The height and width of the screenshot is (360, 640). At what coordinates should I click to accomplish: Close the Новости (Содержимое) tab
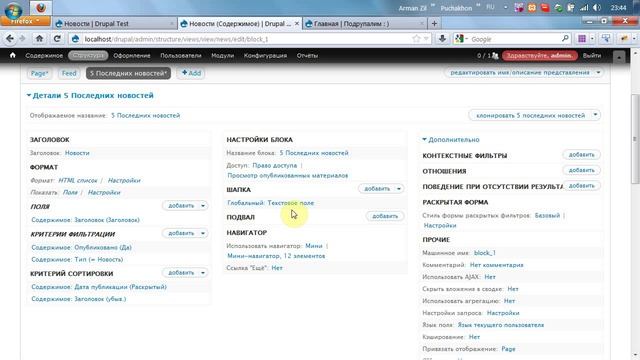(297, 24)
